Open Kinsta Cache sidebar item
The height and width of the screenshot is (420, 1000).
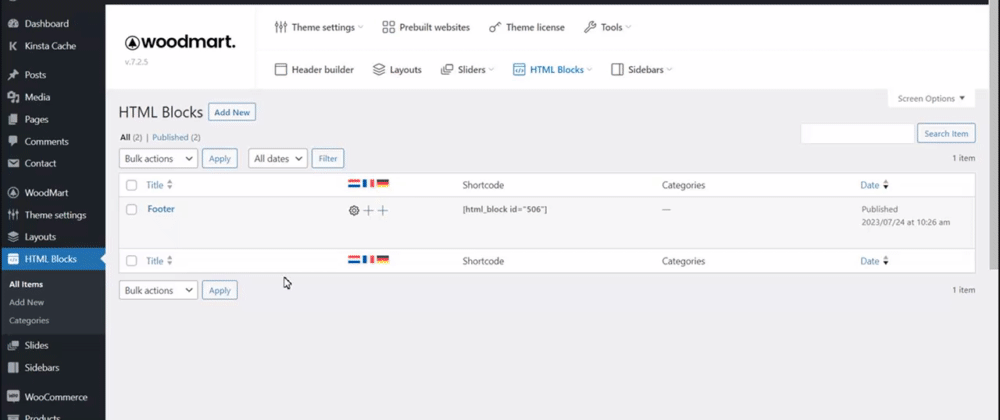50,46
